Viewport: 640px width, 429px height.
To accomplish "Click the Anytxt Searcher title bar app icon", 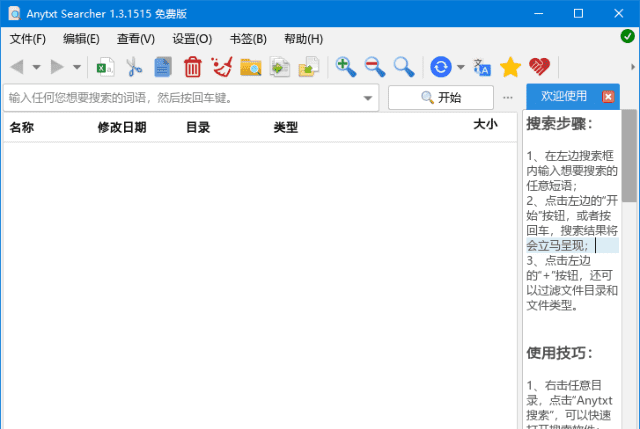I will coord(15,13).
